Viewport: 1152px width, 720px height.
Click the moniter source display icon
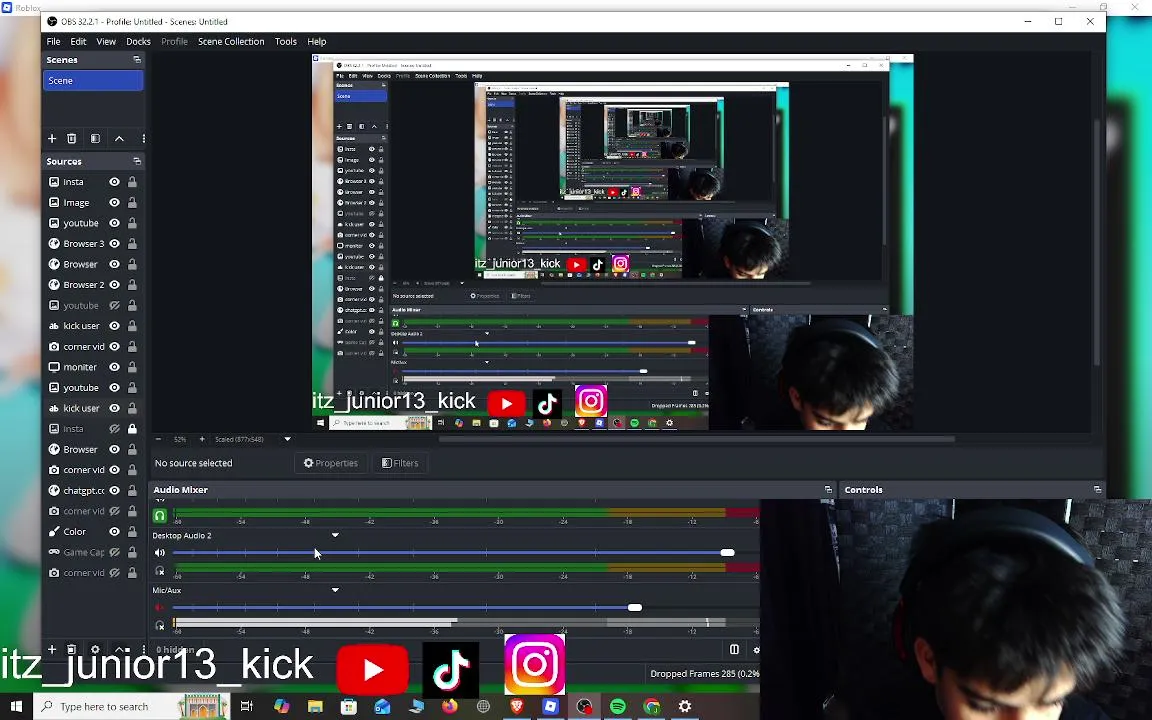coord(54,367)
